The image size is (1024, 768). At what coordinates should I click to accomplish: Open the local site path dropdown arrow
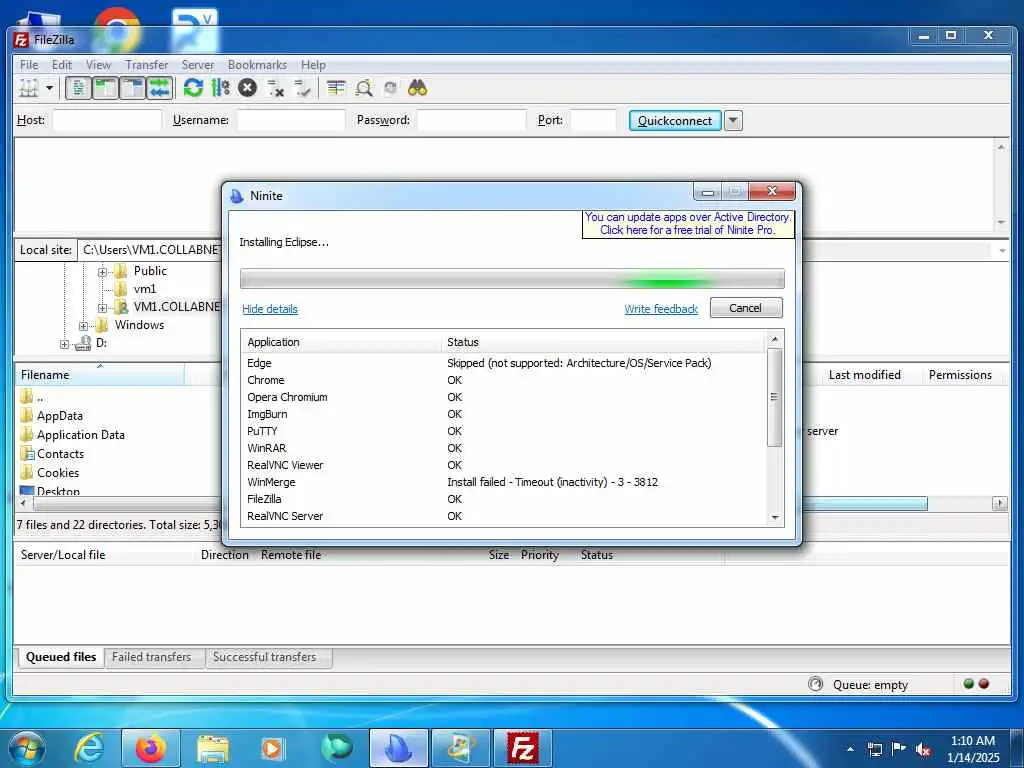[1002, 251]
